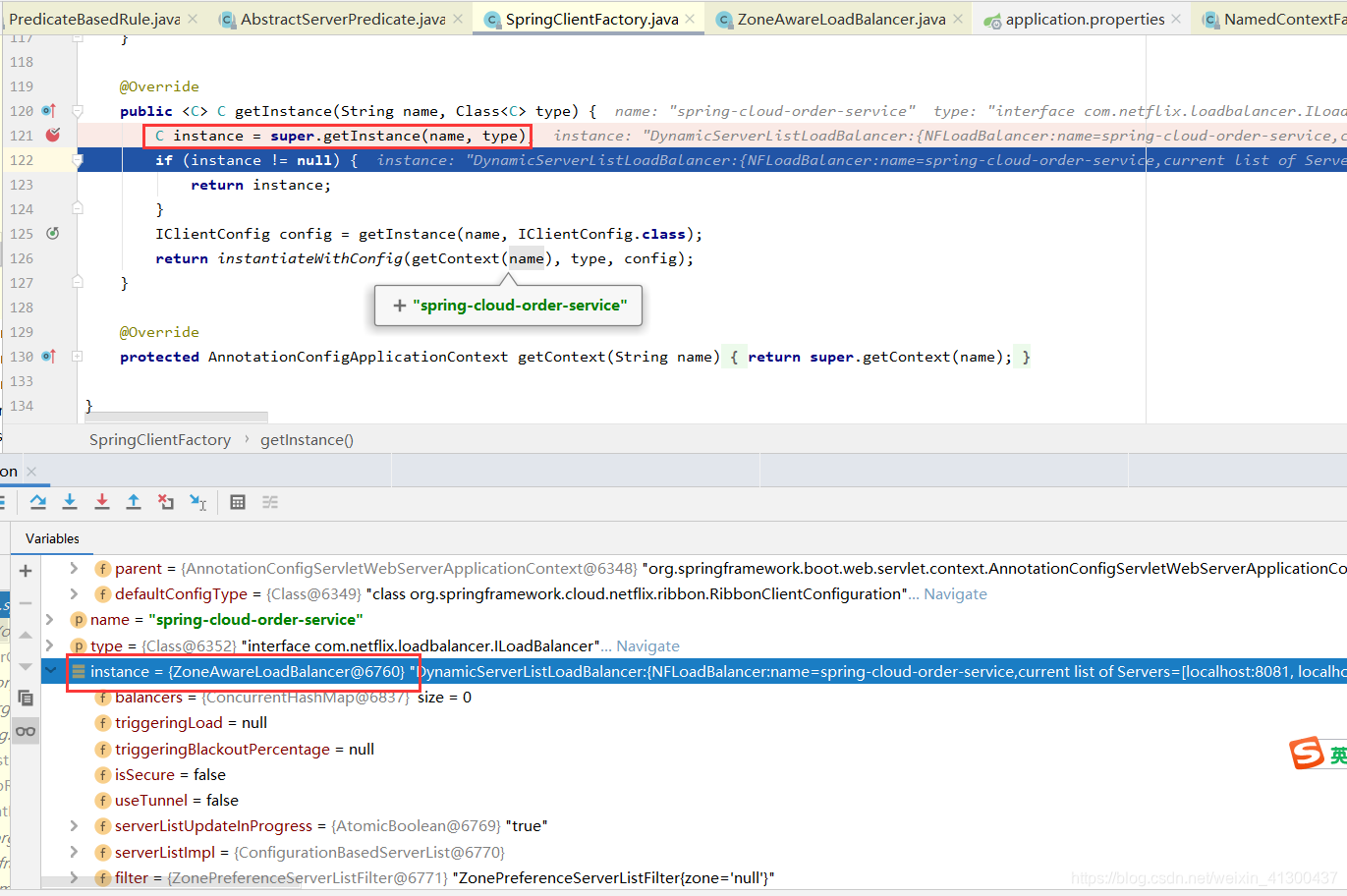Click the Step Into debugger icon

click(x=70, y=502)
